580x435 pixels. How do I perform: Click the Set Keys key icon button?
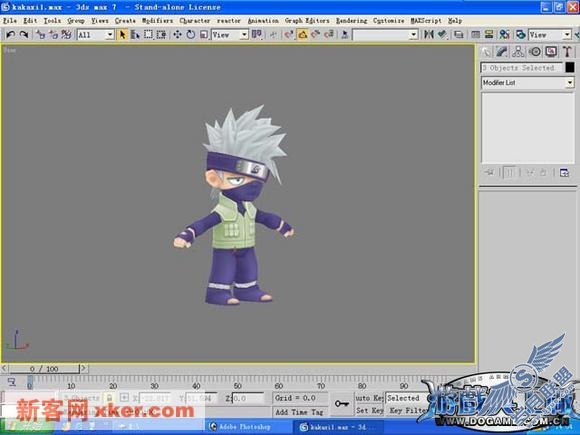coord(342,404)
